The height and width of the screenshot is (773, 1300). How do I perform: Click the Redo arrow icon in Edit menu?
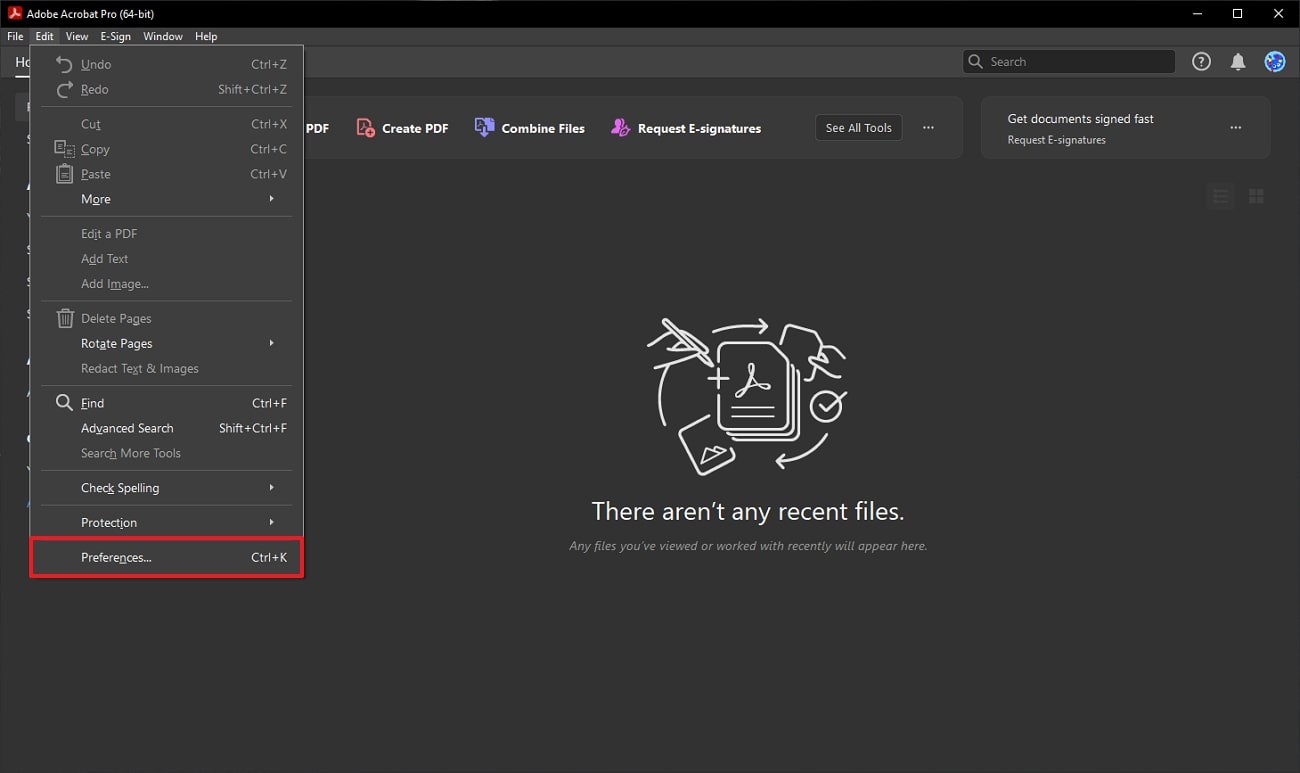[64, 89]
